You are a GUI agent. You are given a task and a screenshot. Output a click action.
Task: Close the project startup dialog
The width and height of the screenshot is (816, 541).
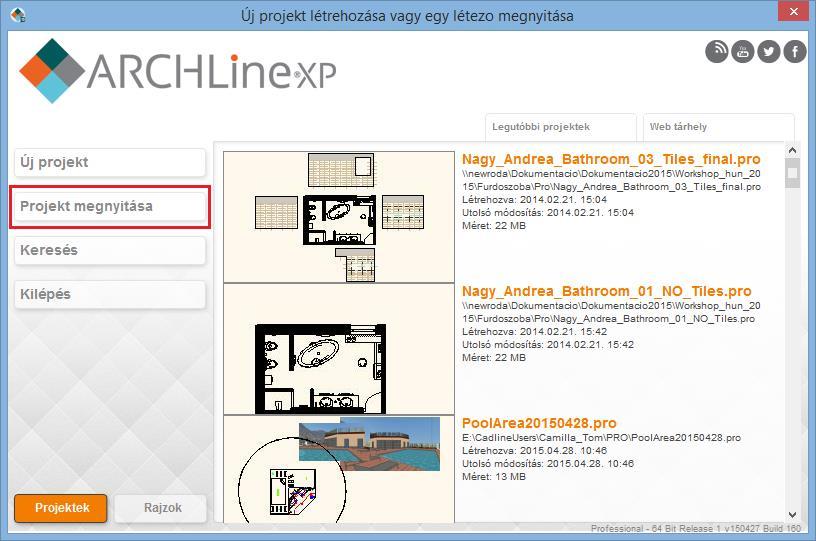[793, 11]
